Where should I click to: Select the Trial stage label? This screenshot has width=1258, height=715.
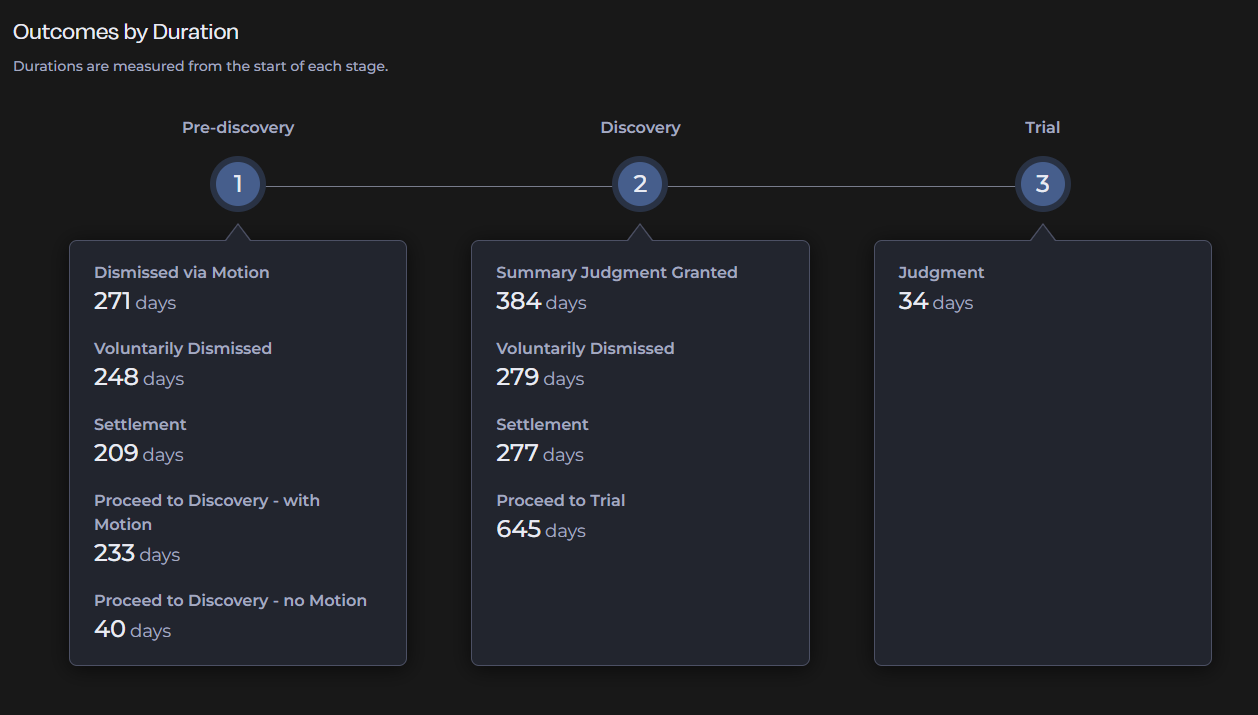(1042, 128)
